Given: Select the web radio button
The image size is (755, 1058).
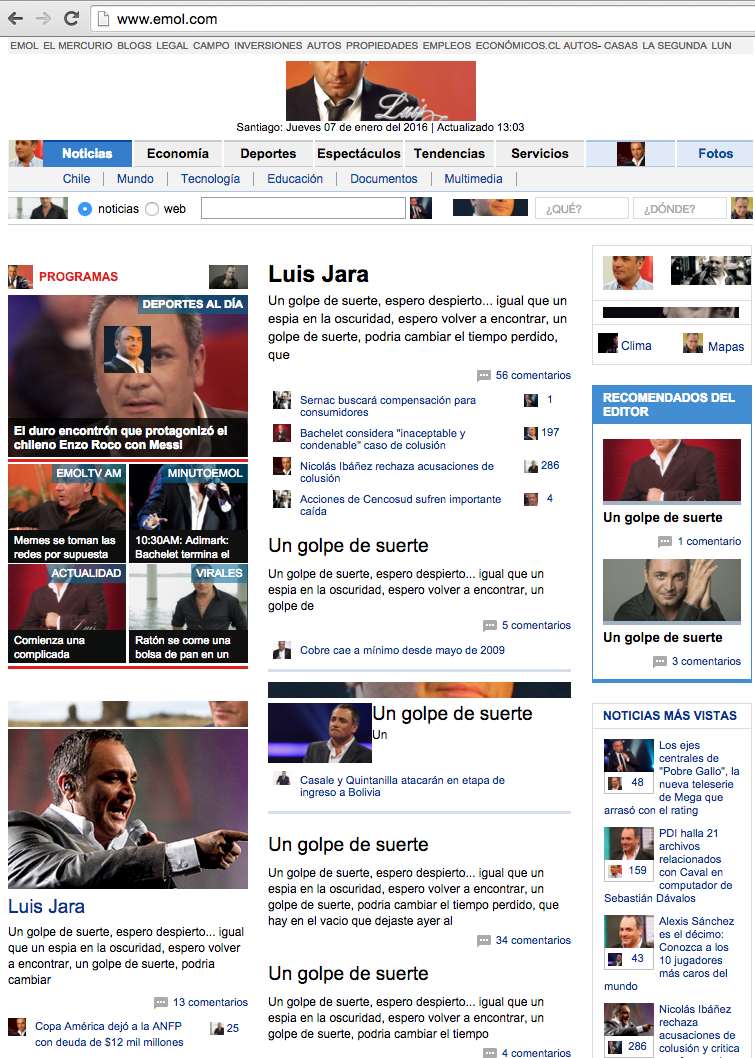Looking at the screenshot, I should point(152,209).
